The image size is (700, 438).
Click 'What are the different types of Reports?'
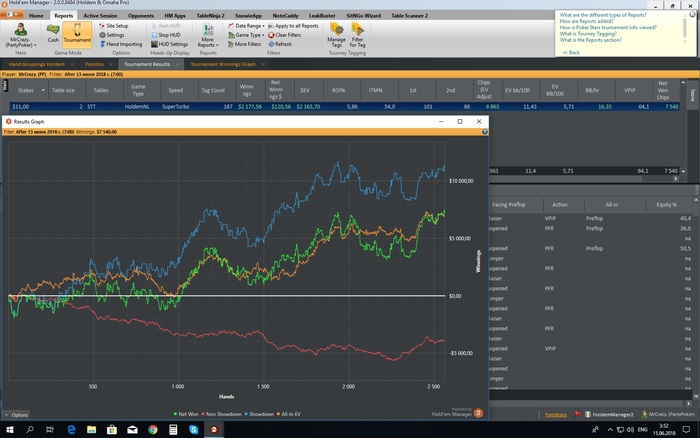(603, 15)
